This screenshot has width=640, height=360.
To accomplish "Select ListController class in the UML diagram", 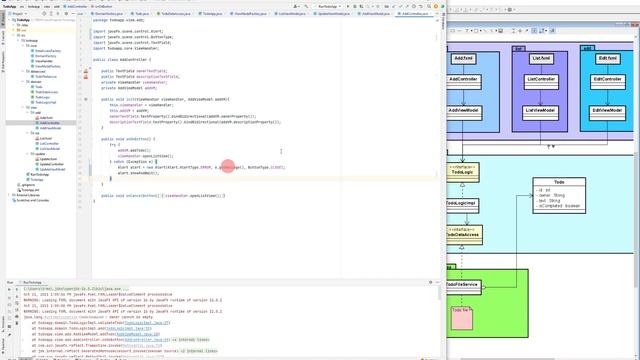I will tap(541, 81).
